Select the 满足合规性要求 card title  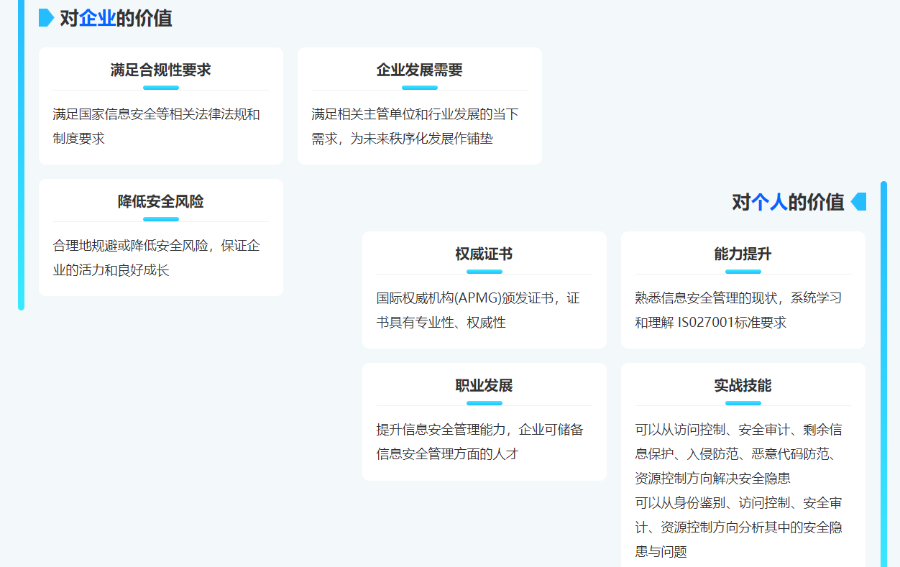tap(161, 70)
